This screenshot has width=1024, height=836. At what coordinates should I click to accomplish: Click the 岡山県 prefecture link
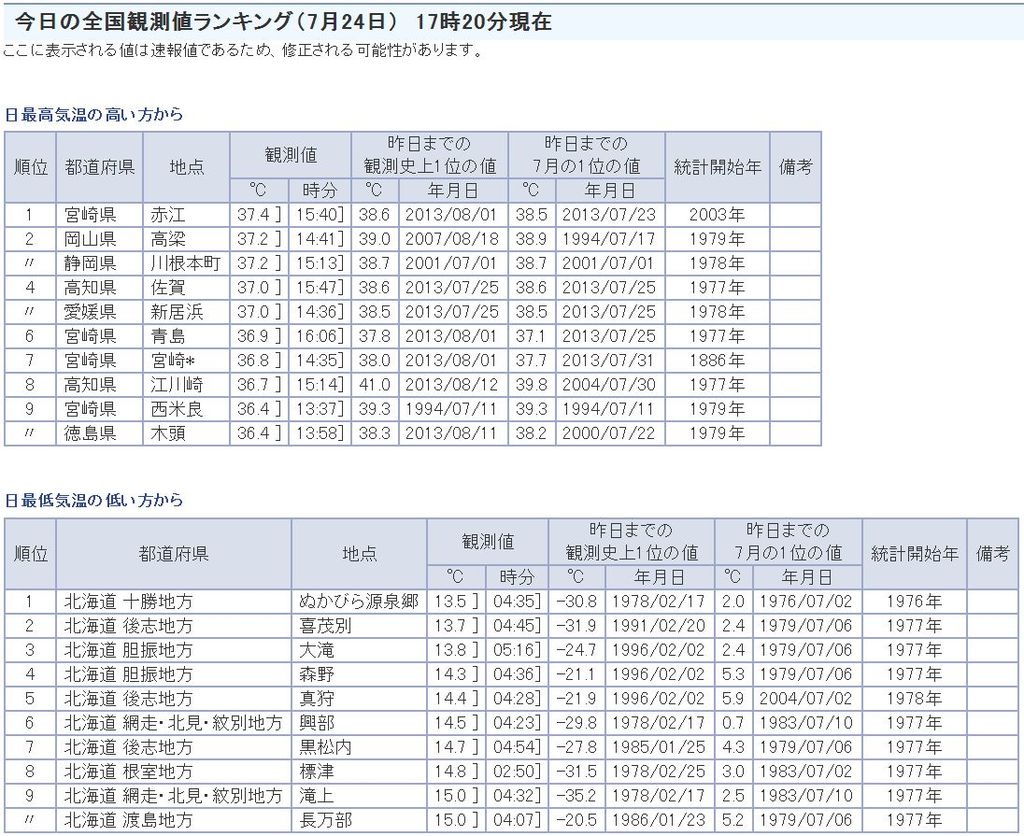point(90,239)
